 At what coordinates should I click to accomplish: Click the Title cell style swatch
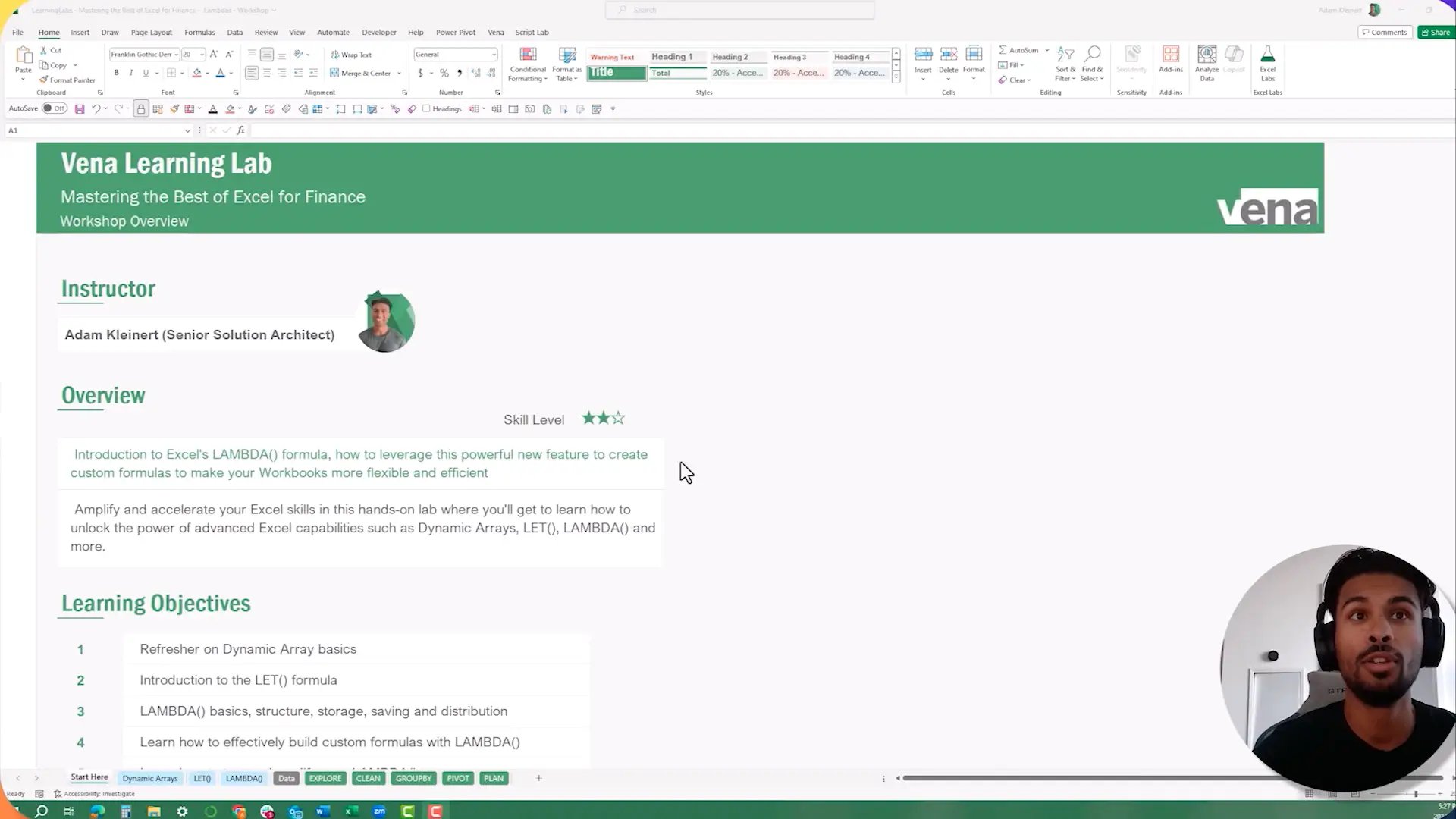coord(617,73)
